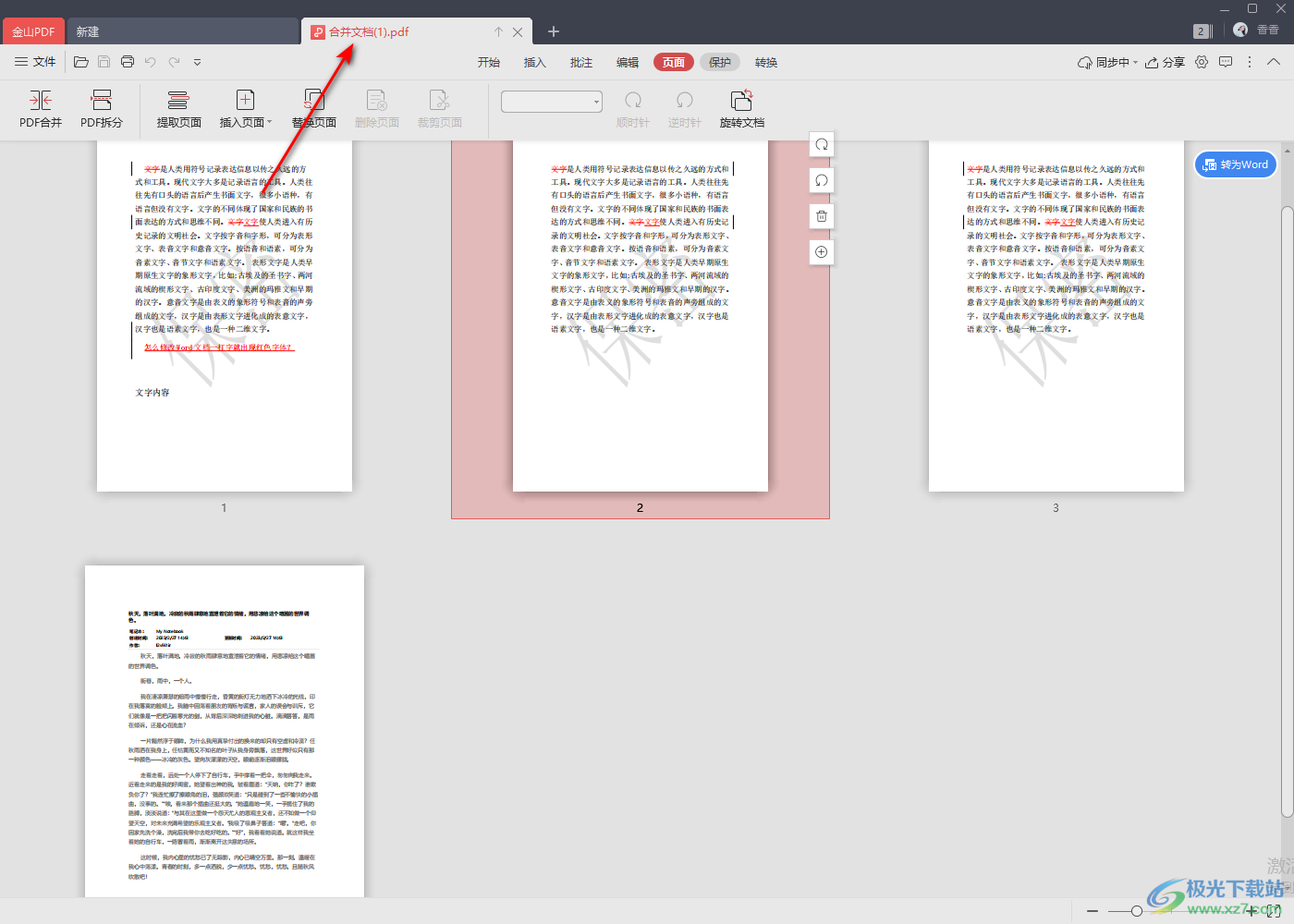Open the 插入页面 insert page dropdown
This screenshot has height=924, width=1294.
tap(246, 109)
